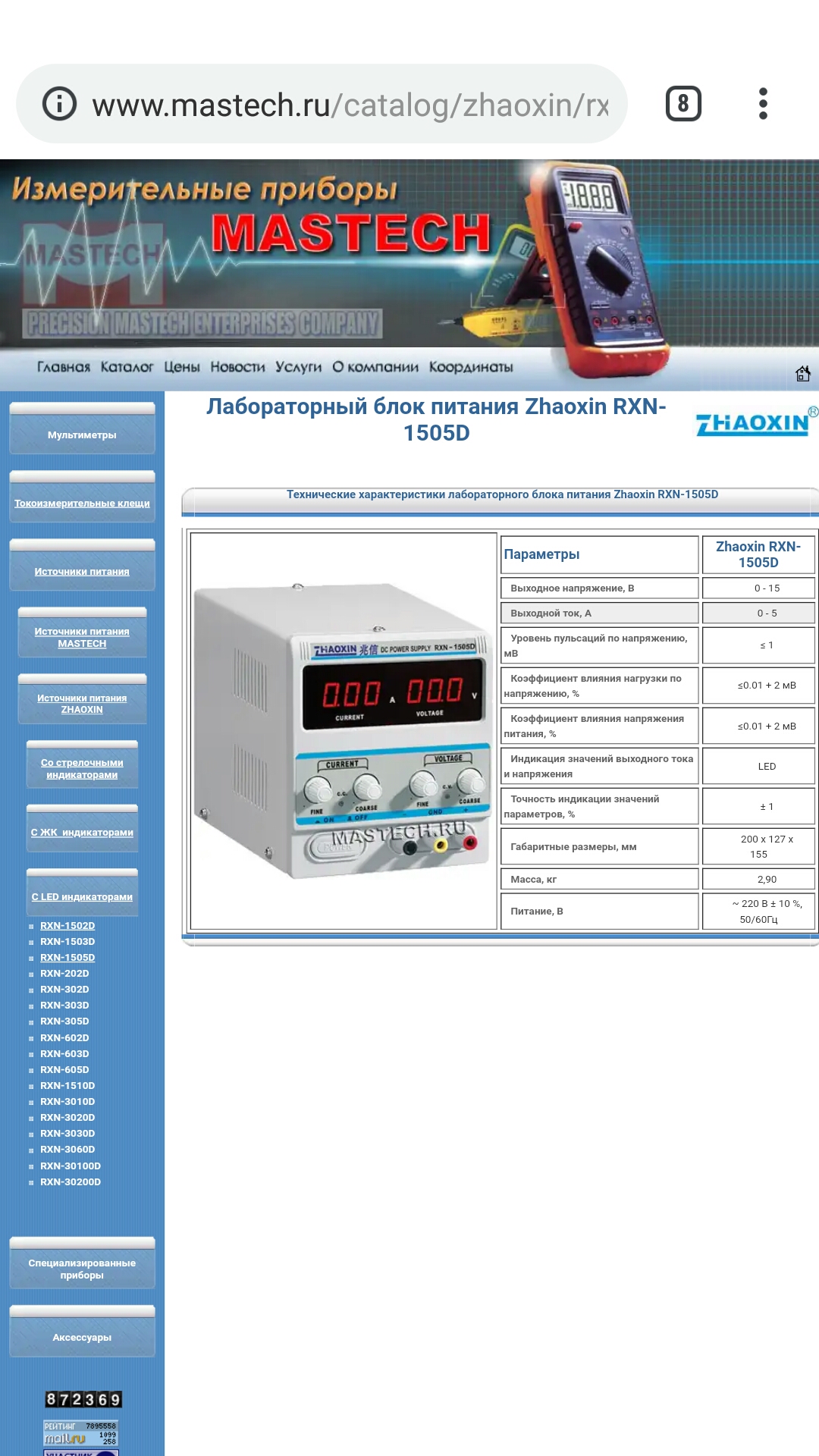
Task: Select model RXN-1502D in the list
Action: pyautogui.click(x=67, y=925)
